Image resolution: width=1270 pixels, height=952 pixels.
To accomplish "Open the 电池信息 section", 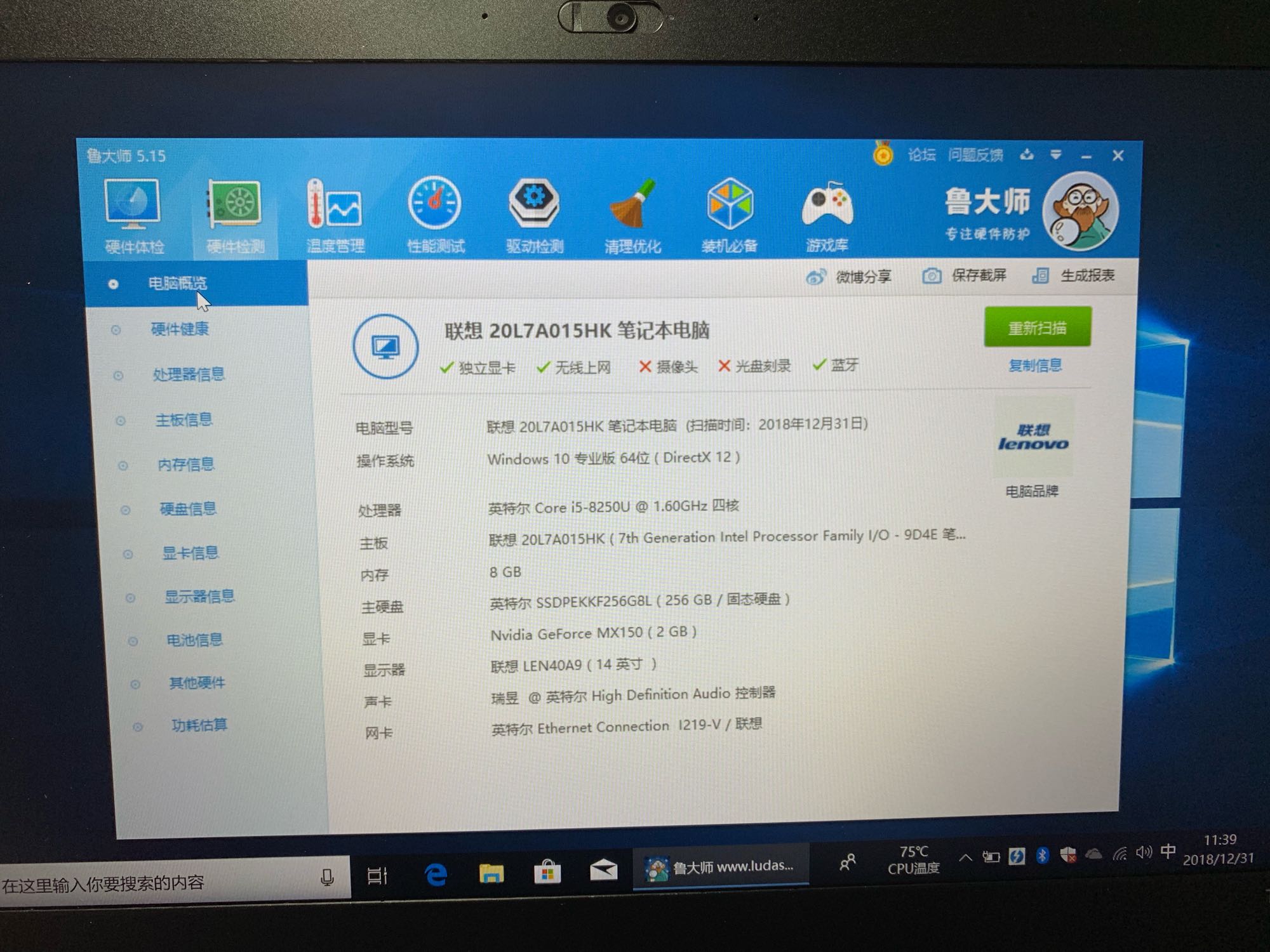I will coord(194,640).
